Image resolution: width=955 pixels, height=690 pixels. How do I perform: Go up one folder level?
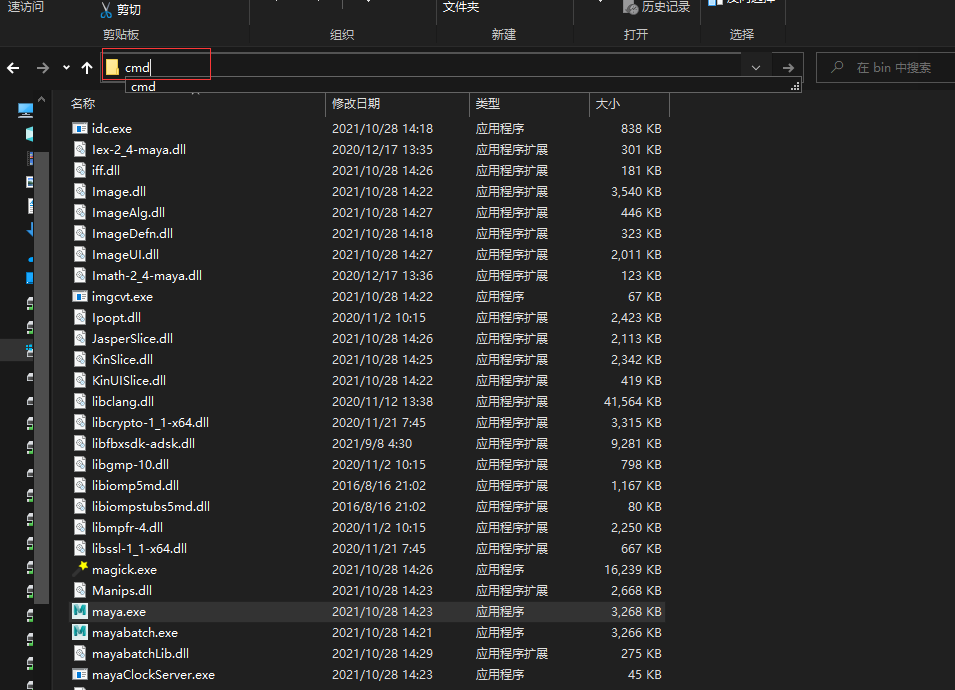pyautogui.click(x=86, y=68)
